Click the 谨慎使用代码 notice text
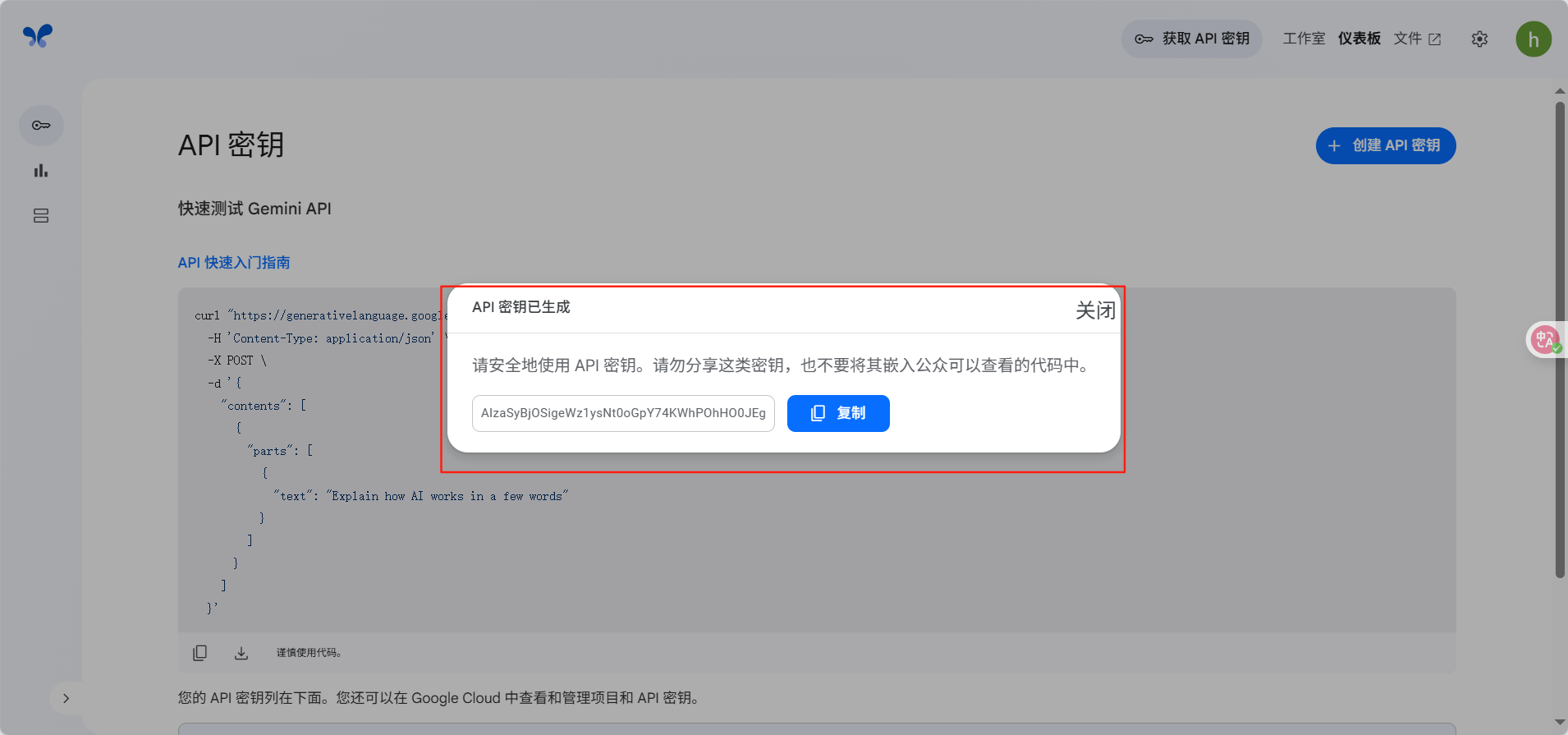This screenshot has width=1568, height=735. tap(309, 653)
